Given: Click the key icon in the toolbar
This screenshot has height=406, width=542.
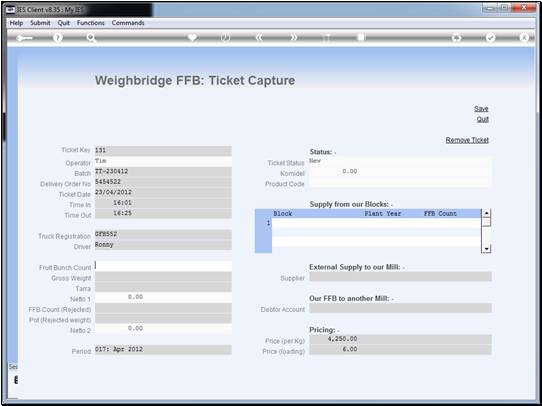Looking at the screenshot, I should click(x=24, y=38).
